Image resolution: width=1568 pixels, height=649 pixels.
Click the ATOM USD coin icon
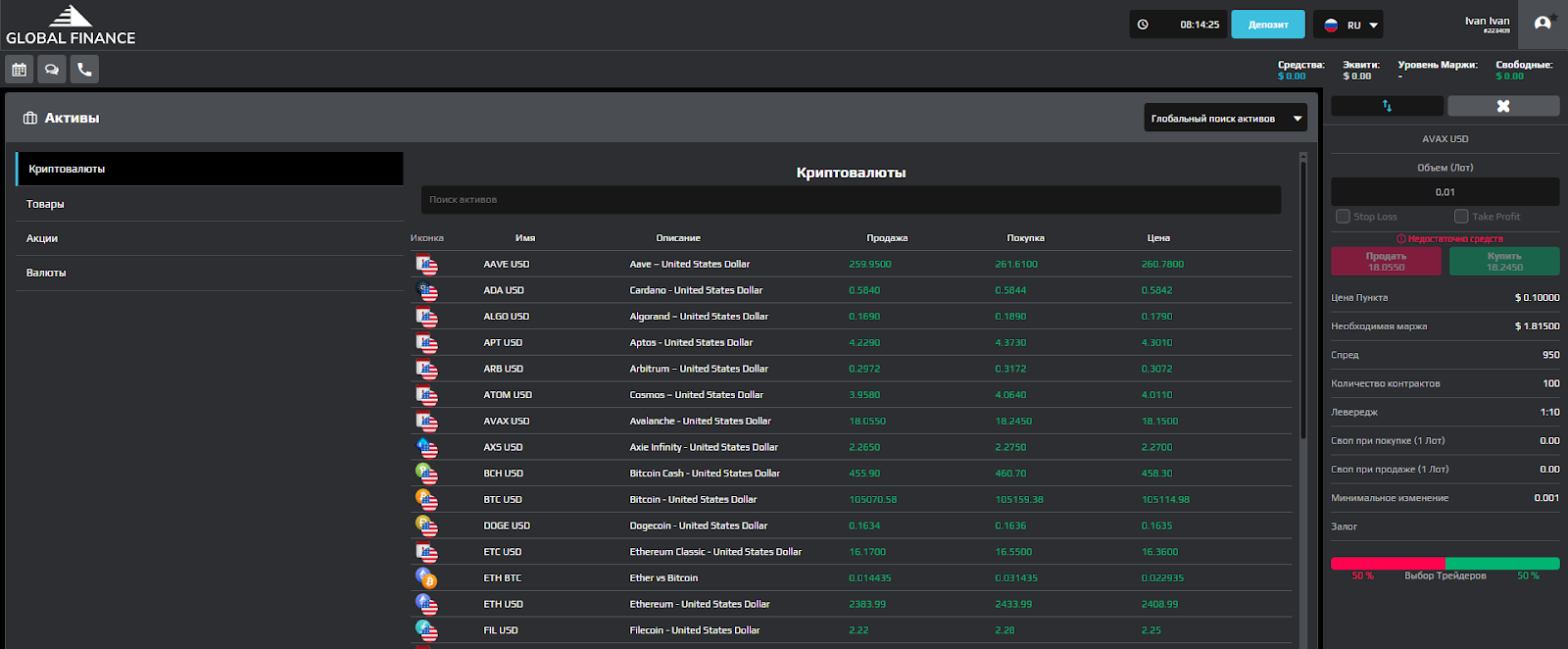tap(426, 395)
